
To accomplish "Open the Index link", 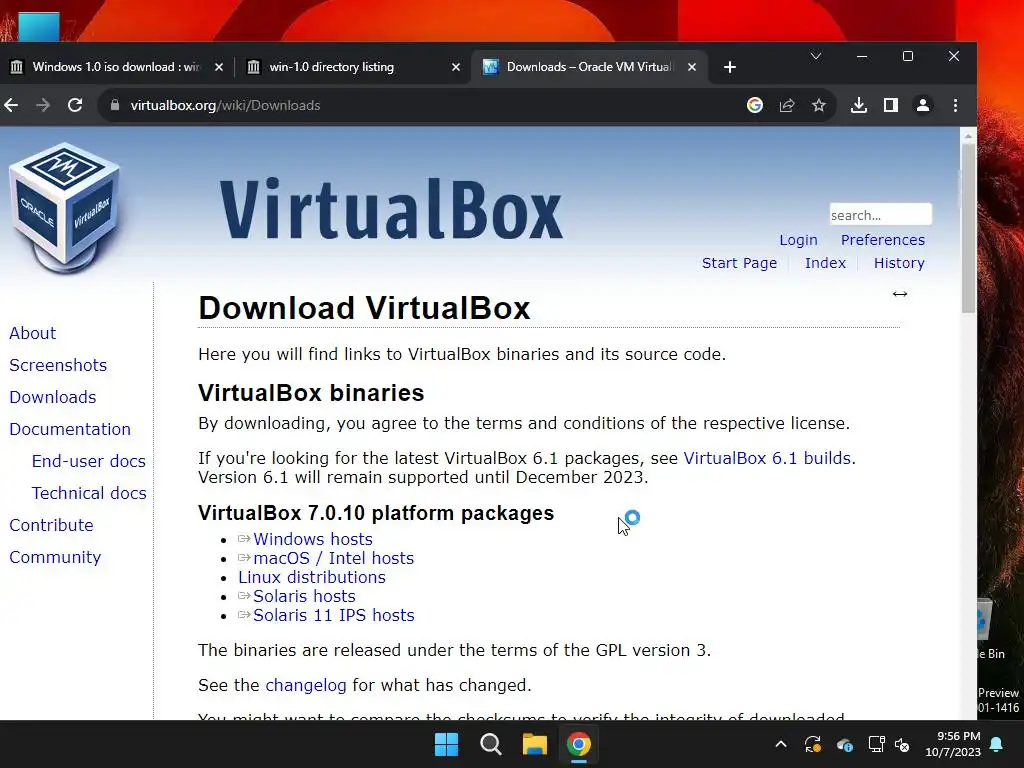I will 825,263.
